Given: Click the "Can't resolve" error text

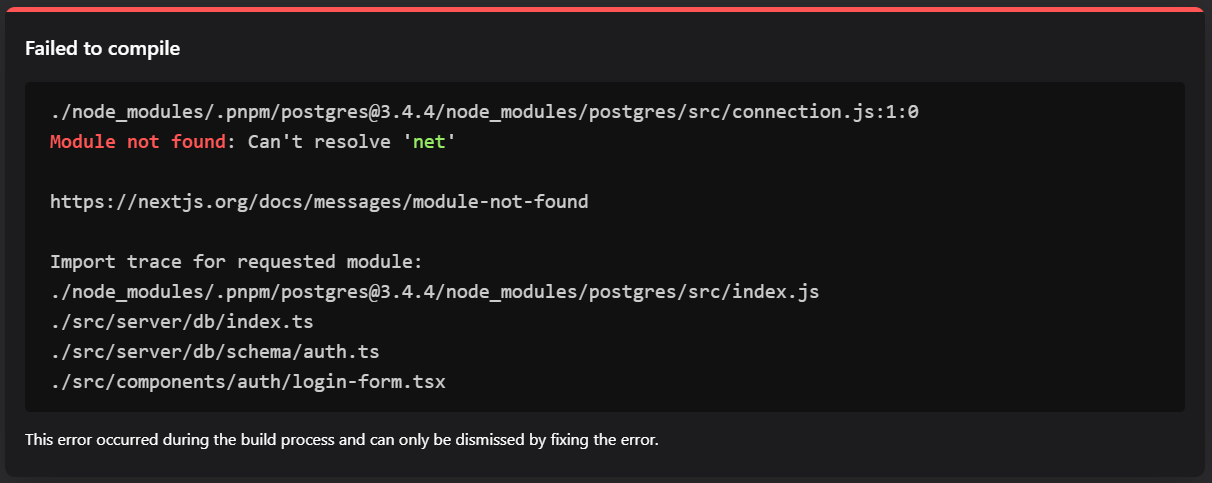Looking at the screenshot, I should (319, 142).
